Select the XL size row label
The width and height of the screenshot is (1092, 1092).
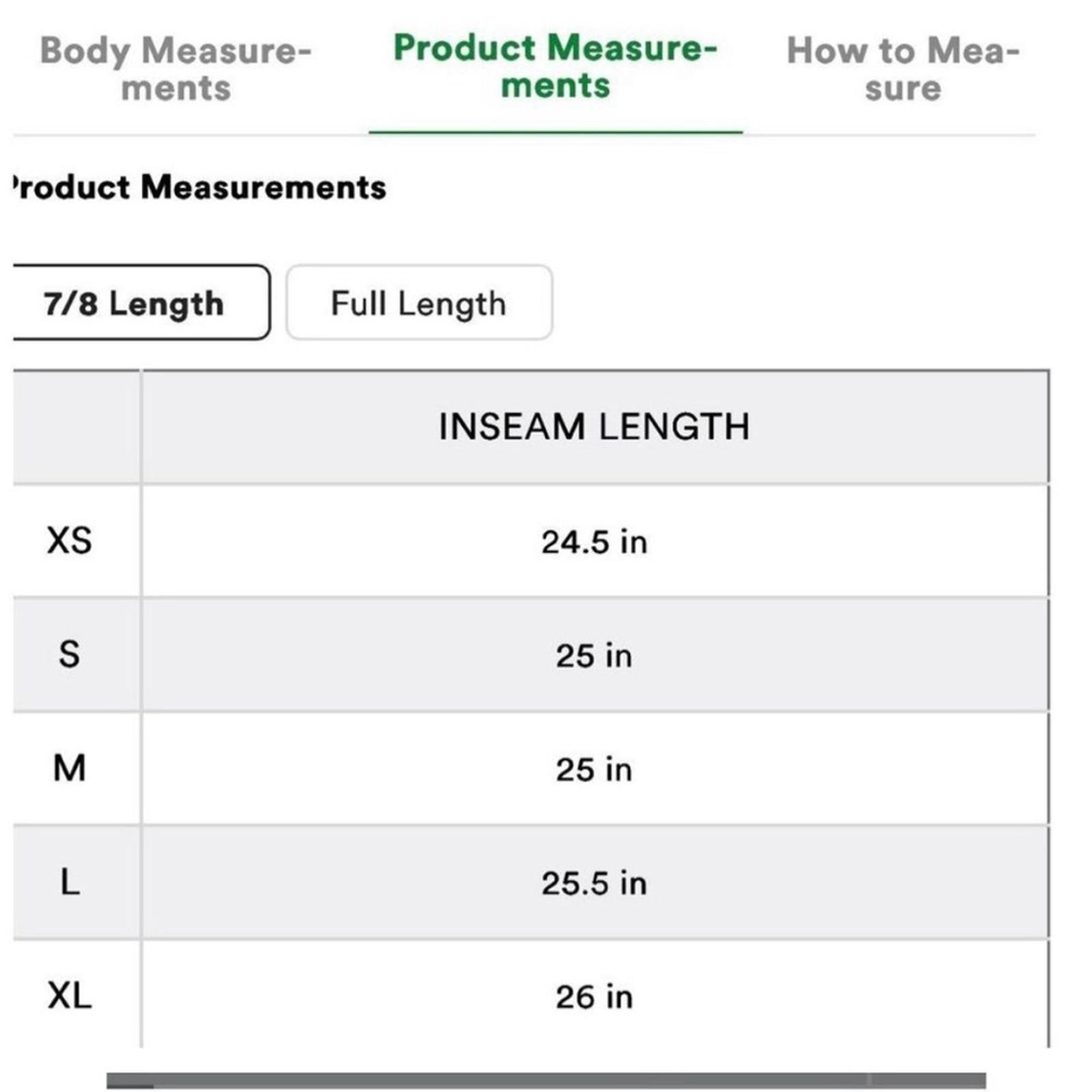(x=70, y=996)
